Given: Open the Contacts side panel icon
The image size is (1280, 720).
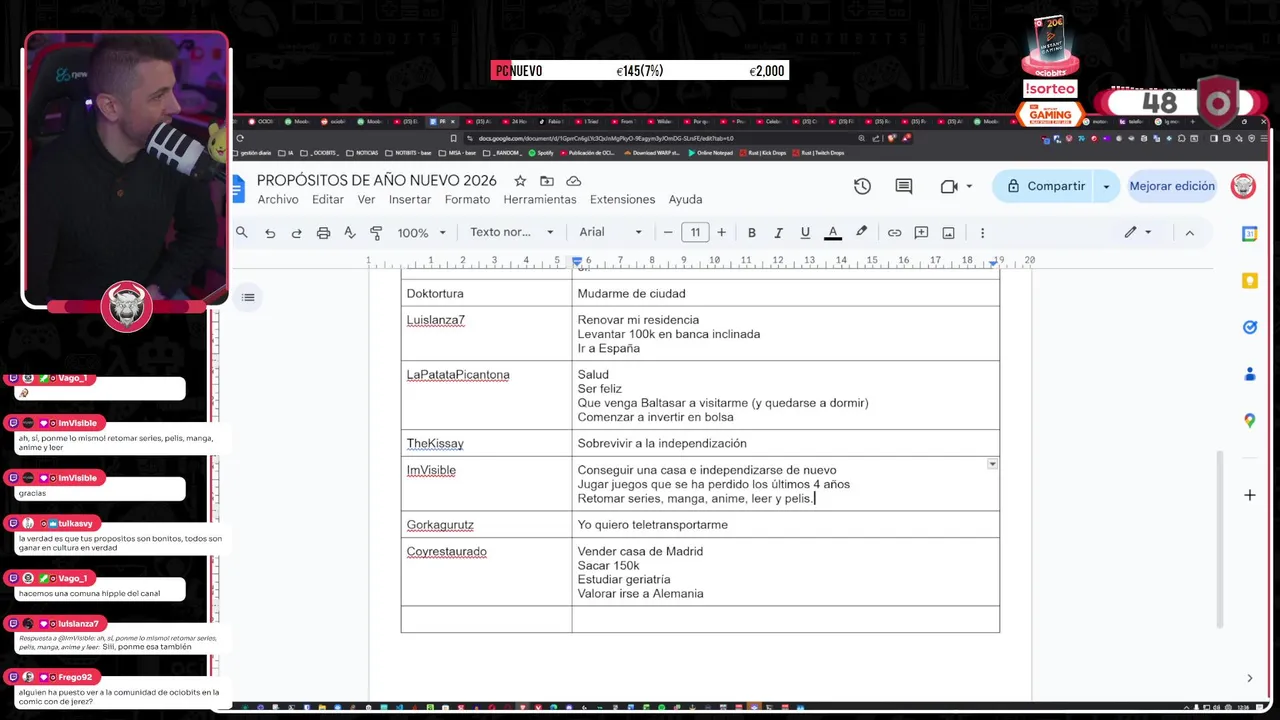Looking at the screenshot, I should click(1249, 374).
